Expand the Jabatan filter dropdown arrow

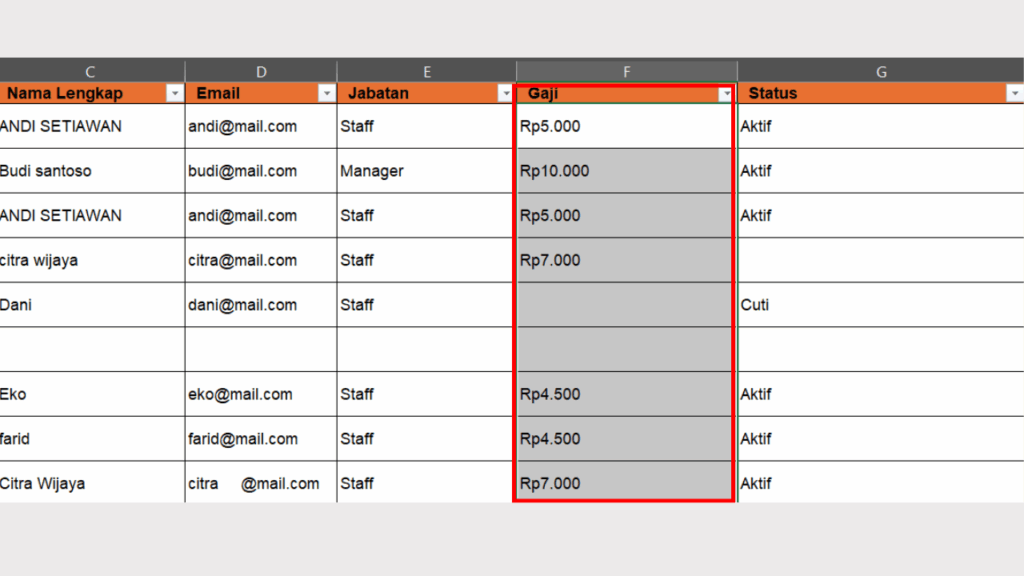tap(506, 93)
